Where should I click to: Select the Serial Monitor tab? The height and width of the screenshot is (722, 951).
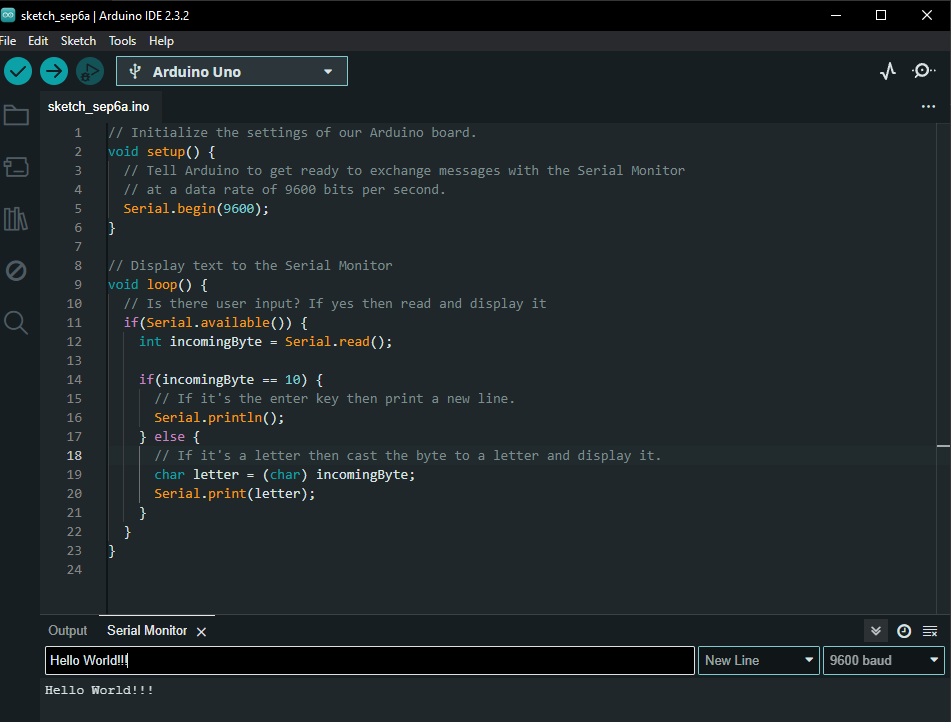tap(147, 630)
